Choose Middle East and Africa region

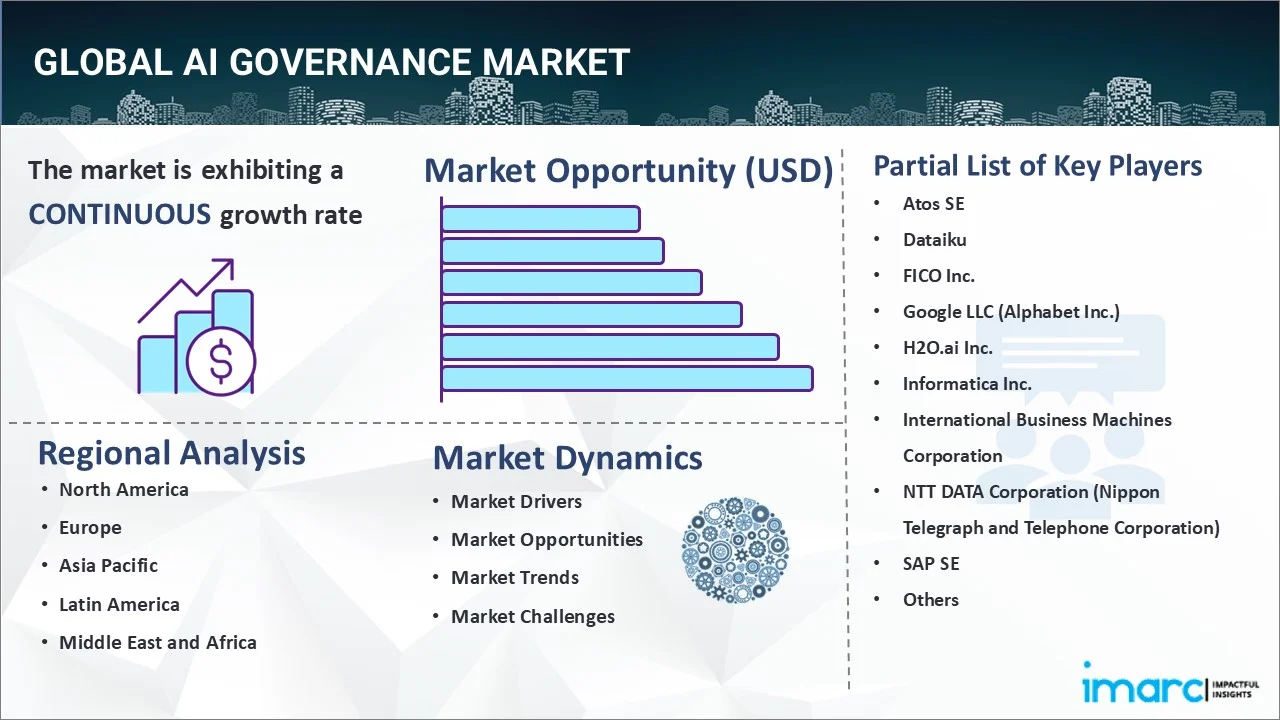click(157, 642)
